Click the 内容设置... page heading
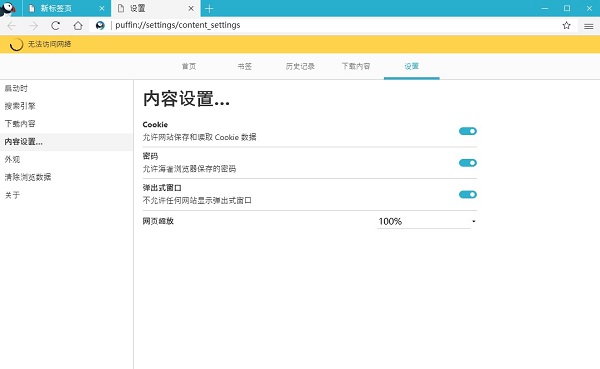 [x=186, y=99]
